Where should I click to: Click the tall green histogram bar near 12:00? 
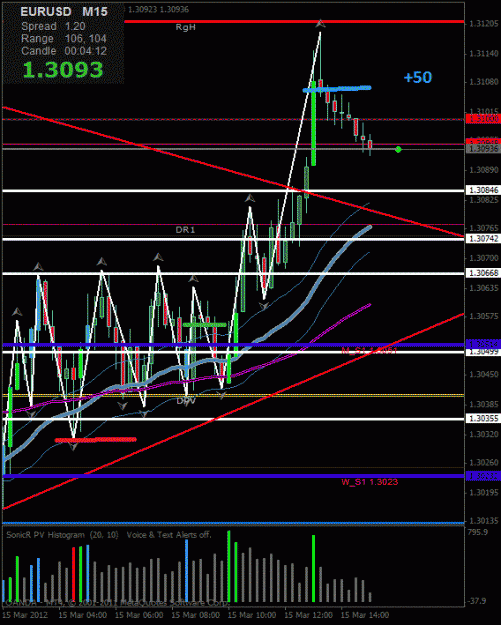[314, 568]
